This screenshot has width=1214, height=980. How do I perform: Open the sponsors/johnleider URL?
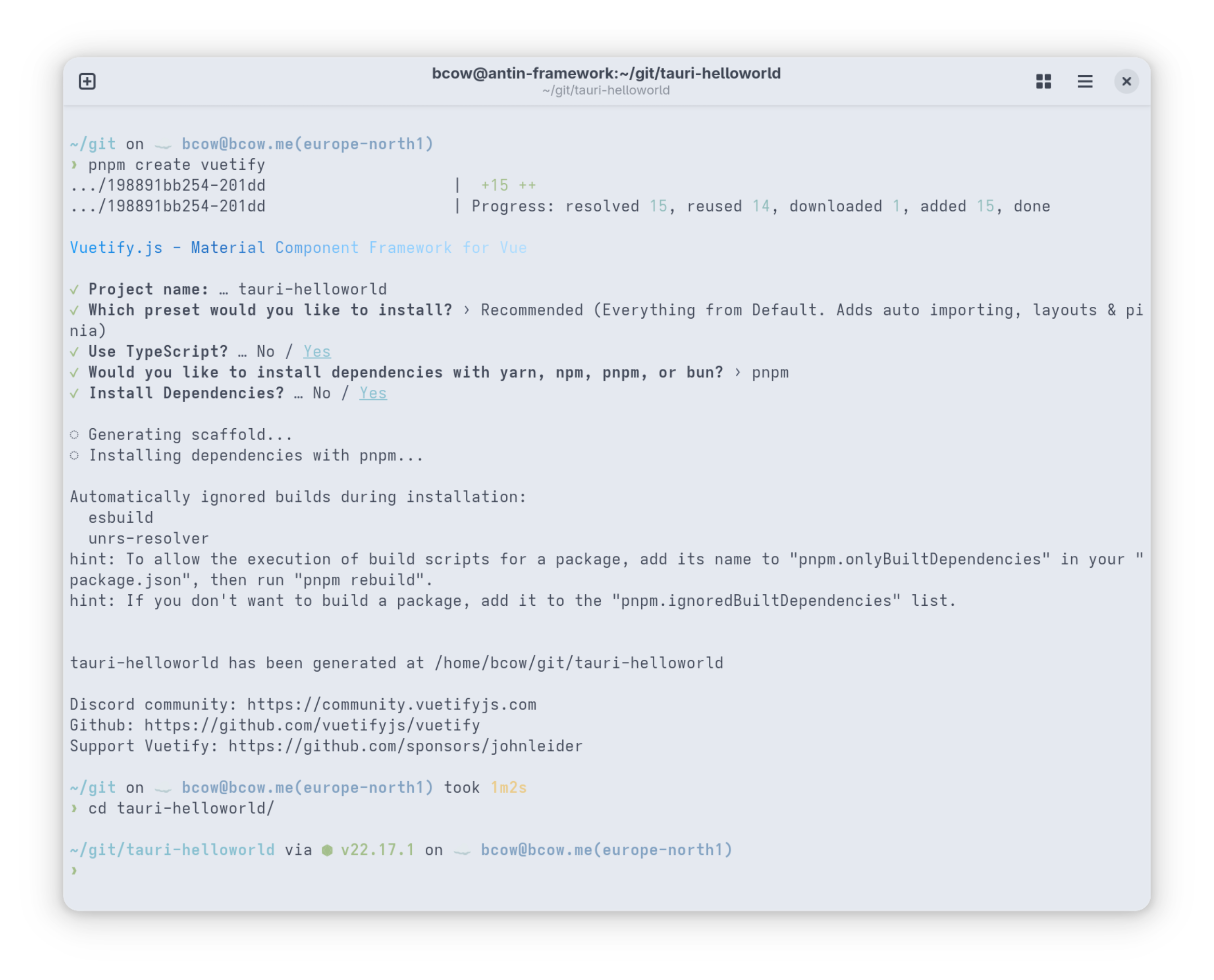(x=406, y=746)
